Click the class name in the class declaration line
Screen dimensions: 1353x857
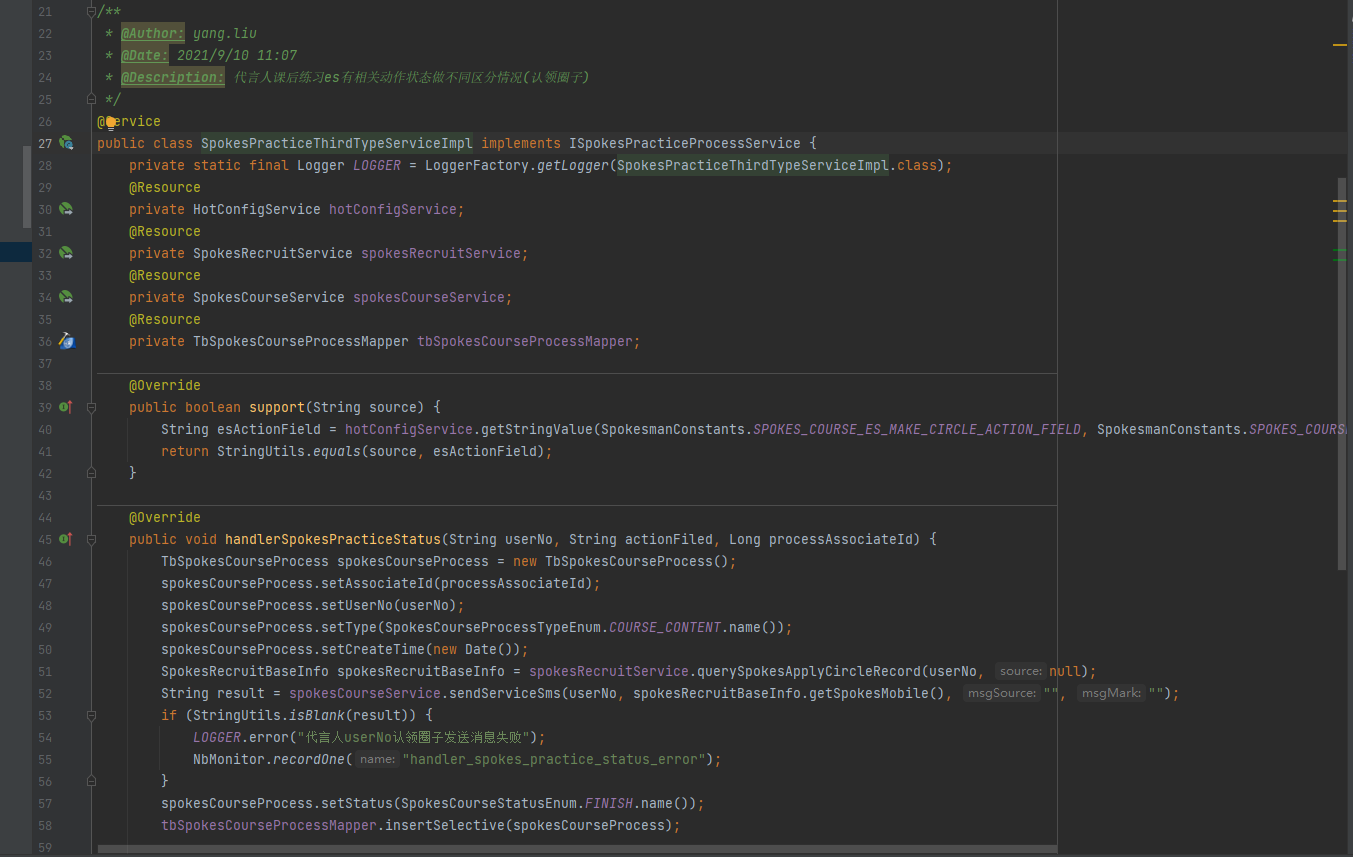pos(337,143)
